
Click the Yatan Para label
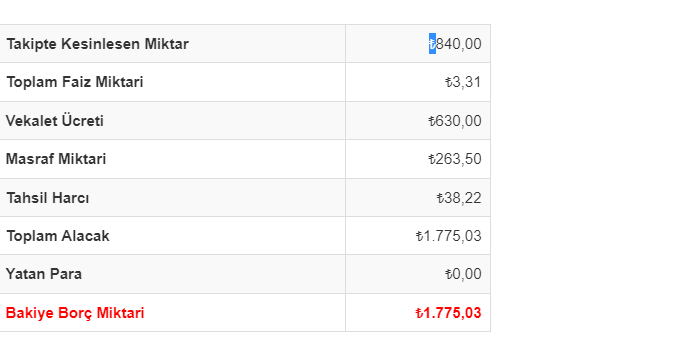pyautogui.click(x=44, y=274)
